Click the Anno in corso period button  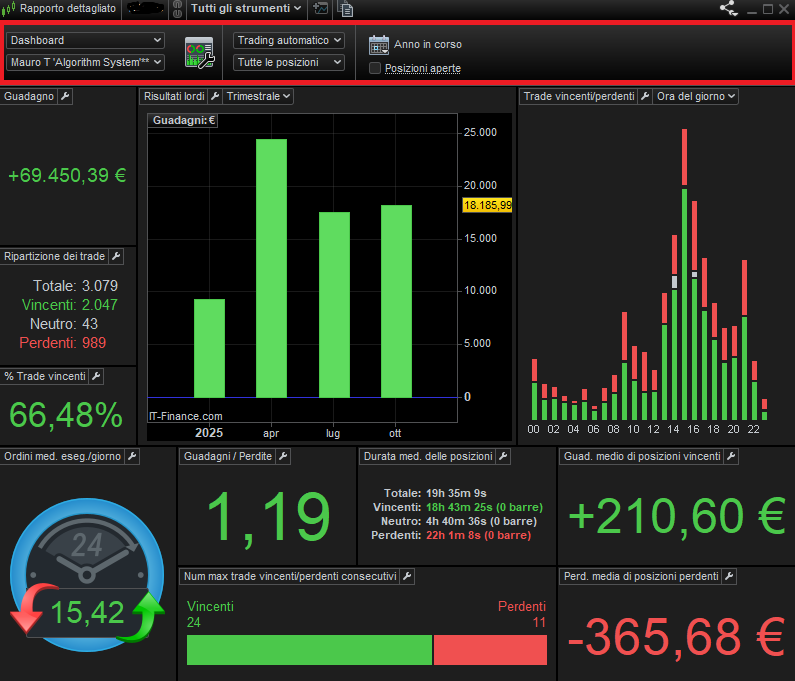point(427,44)
